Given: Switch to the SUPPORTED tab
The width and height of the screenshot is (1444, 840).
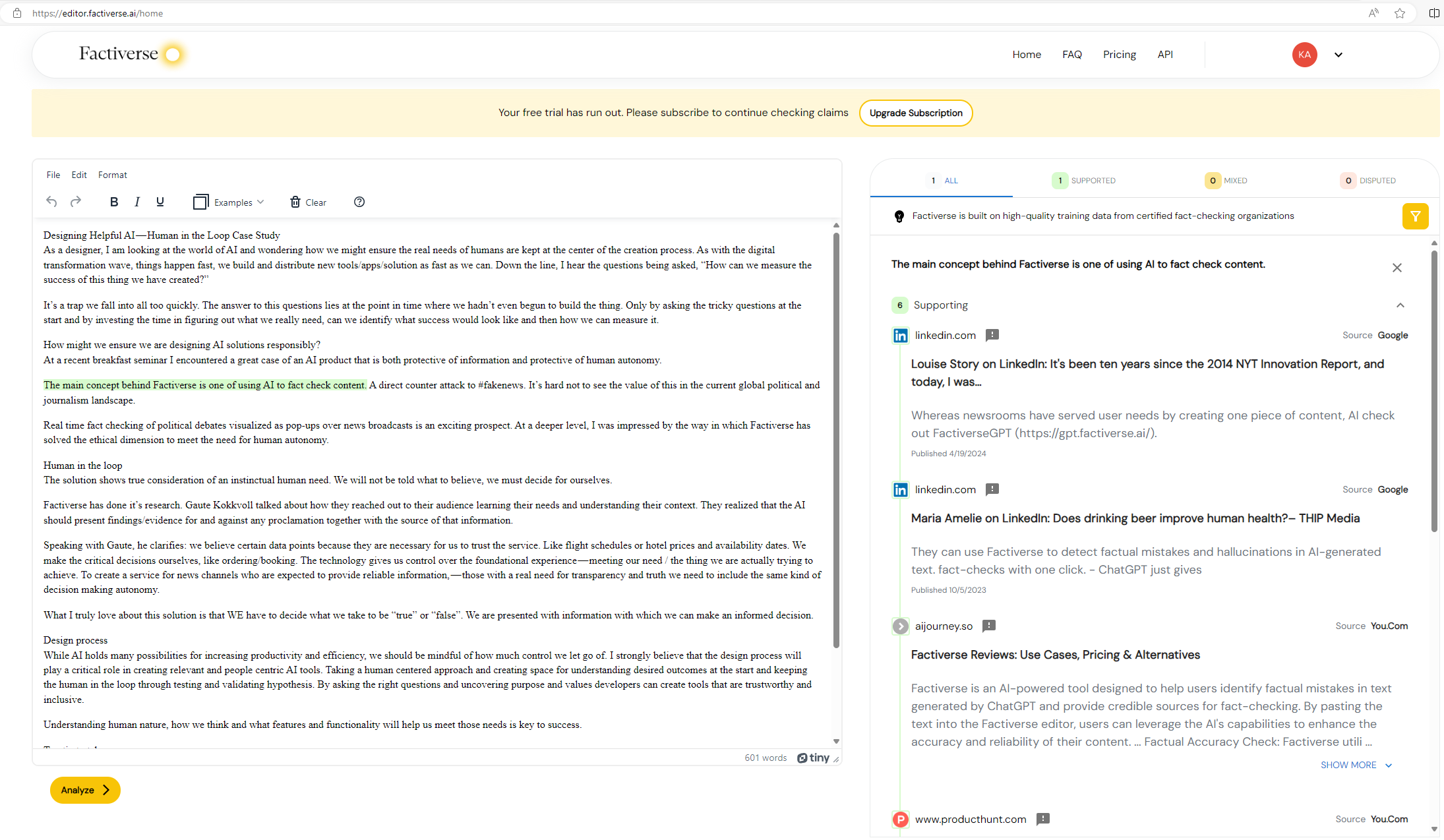Looking at the screenshot, I should pos(1084,181).
